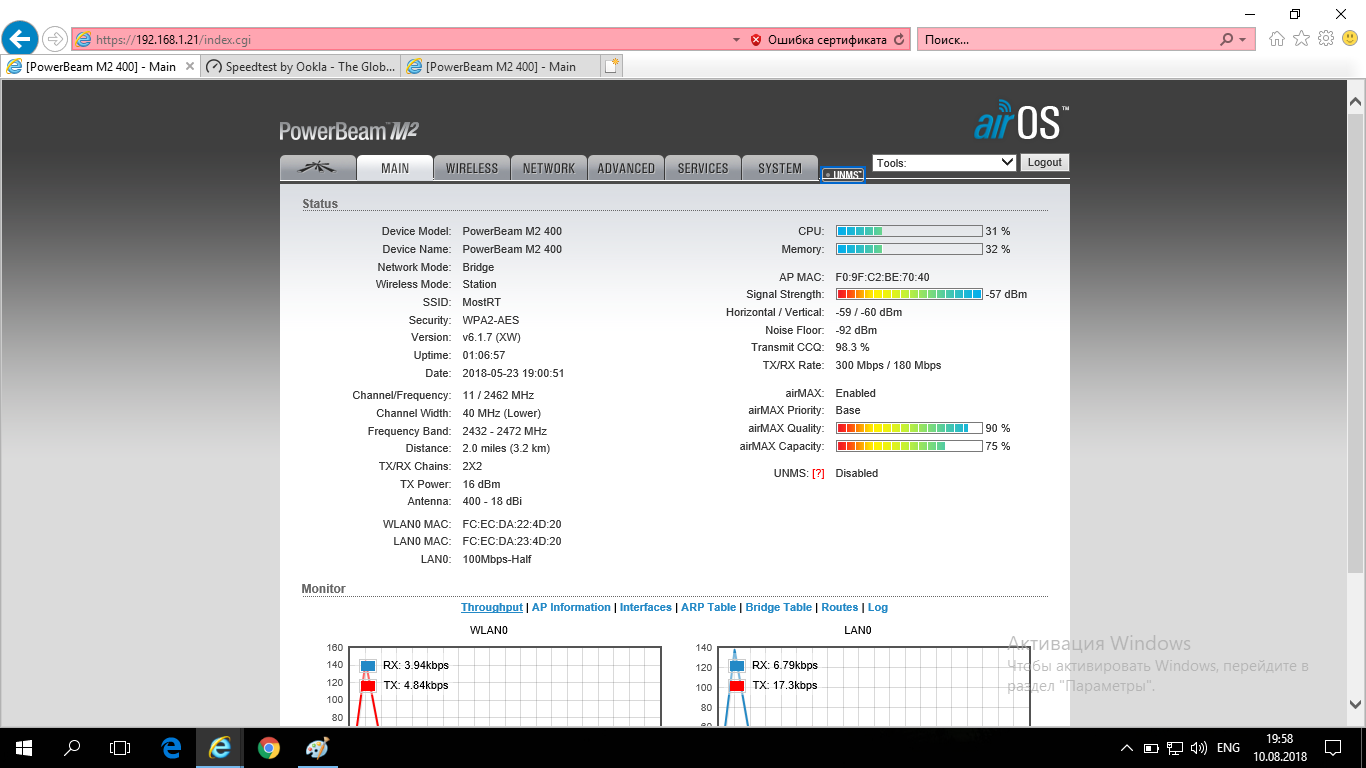
Task: Switch to Speedtest by Ookla tab
Action: (x=300, y=66)
